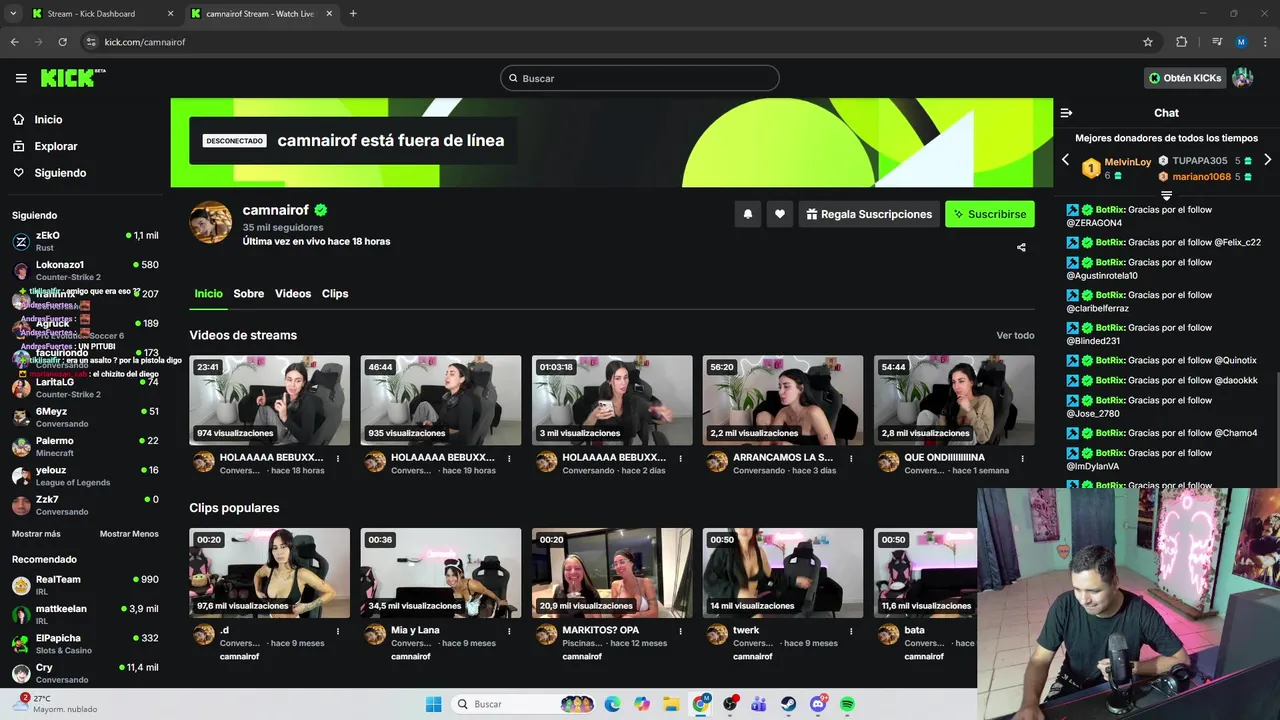Open Chrome's three-dot menu
Image resolution: width=1280 pixels, height=720 pixels.
[1266, 42]
